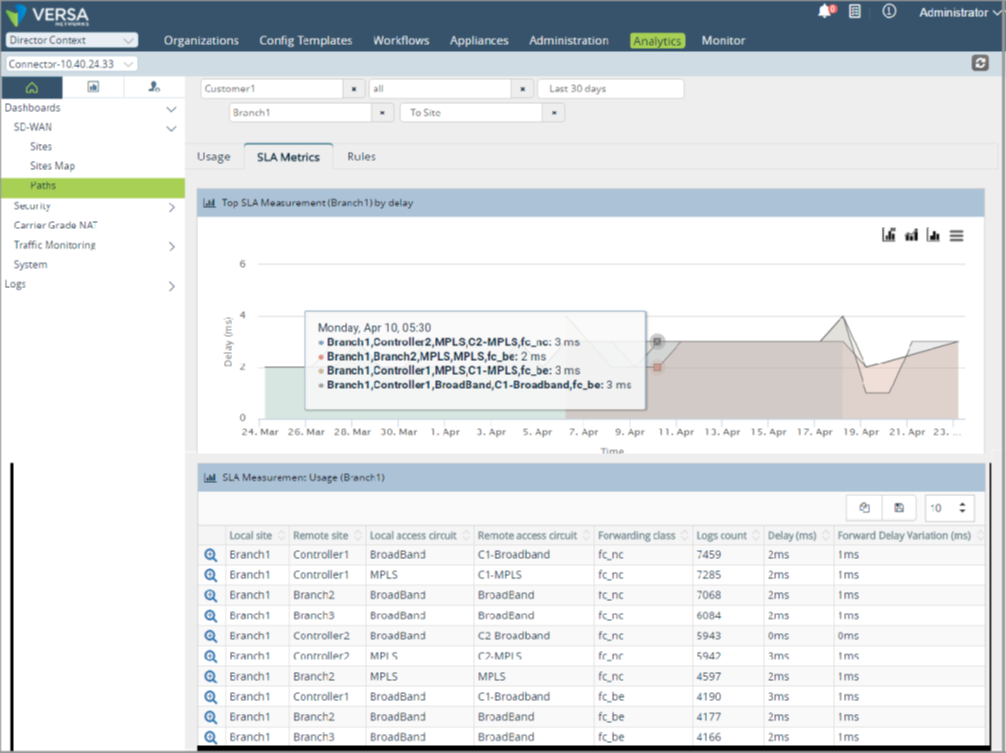Image resolution: width=1006 pixels, height=753 pixels.
Task: Click the copy table icon
Action: (864, 508)
